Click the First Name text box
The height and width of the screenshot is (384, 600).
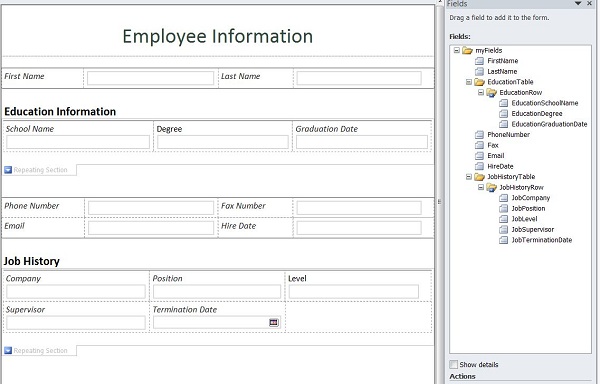150,78
